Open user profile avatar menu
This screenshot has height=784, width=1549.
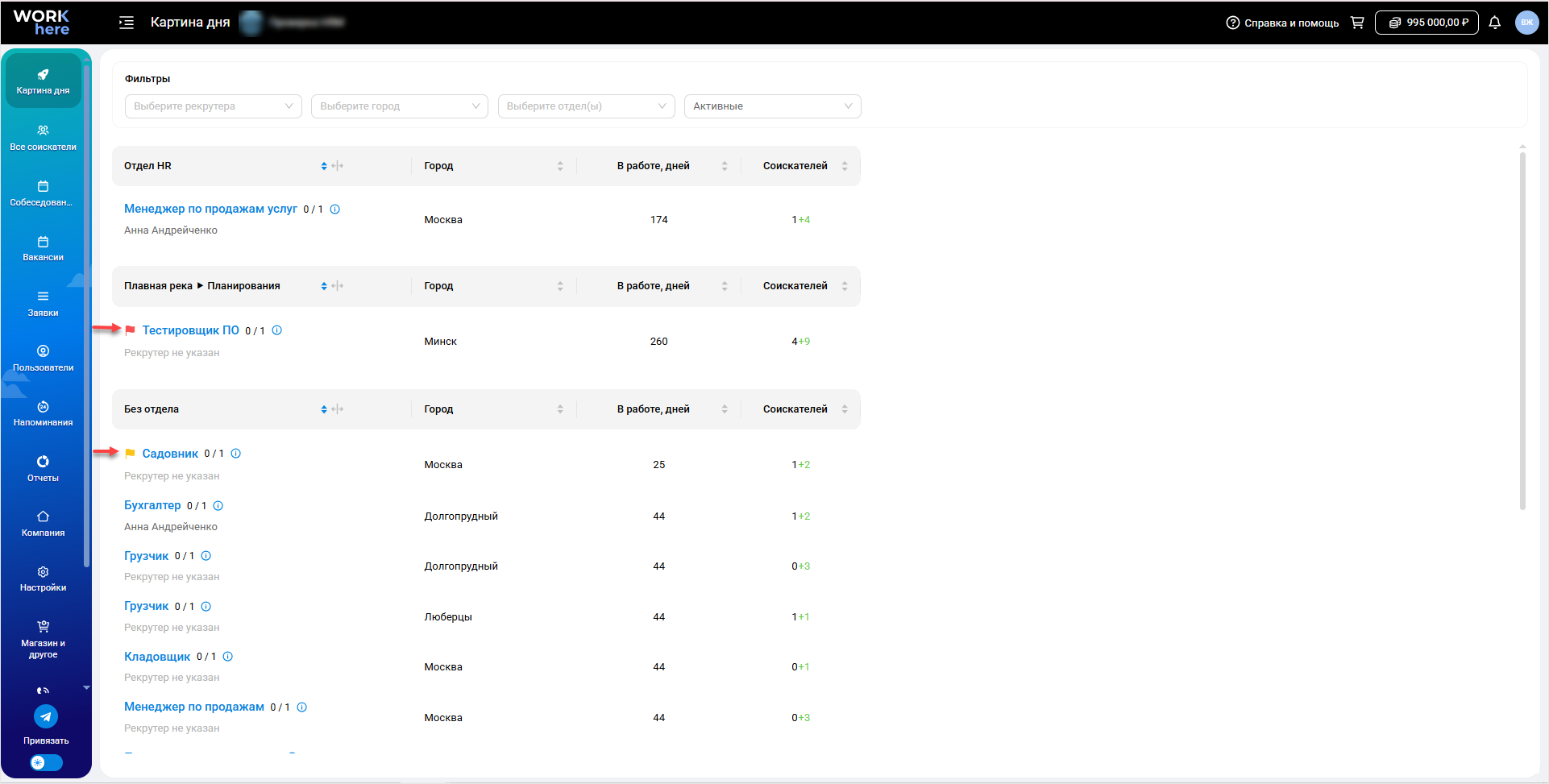[1526, 23]
